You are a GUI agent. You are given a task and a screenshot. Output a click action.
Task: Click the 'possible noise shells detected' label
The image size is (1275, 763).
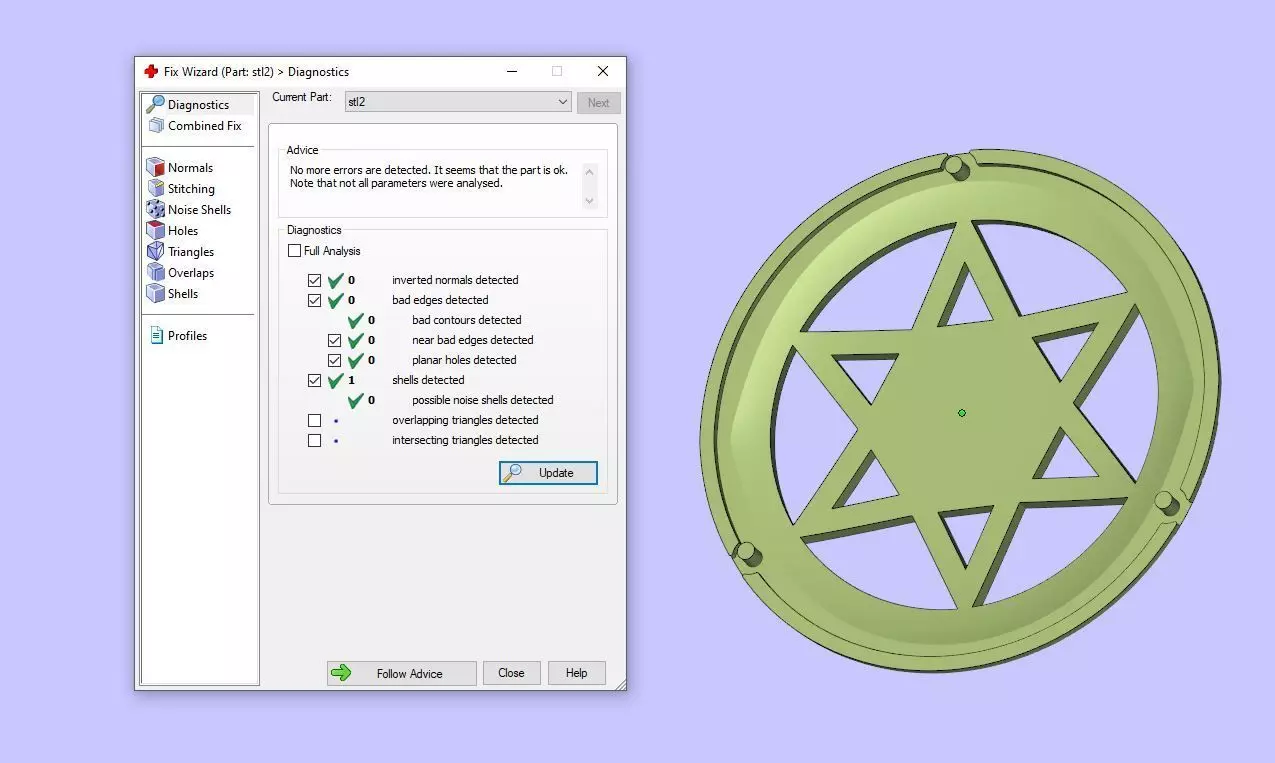point(482,400)
